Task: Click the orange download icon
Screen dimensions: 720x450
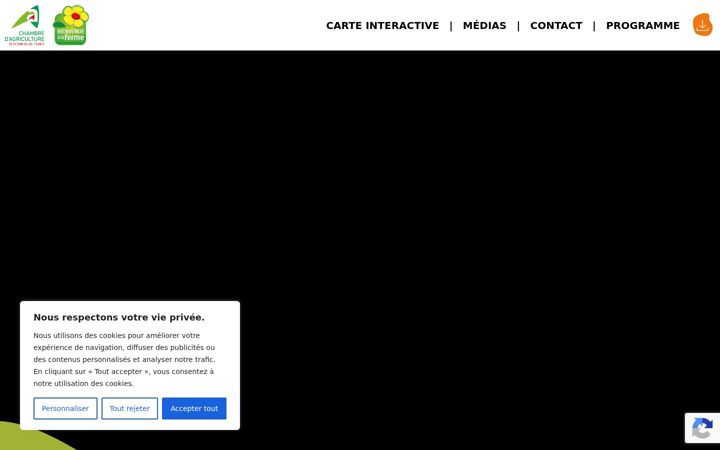Action: click(703, 24)
